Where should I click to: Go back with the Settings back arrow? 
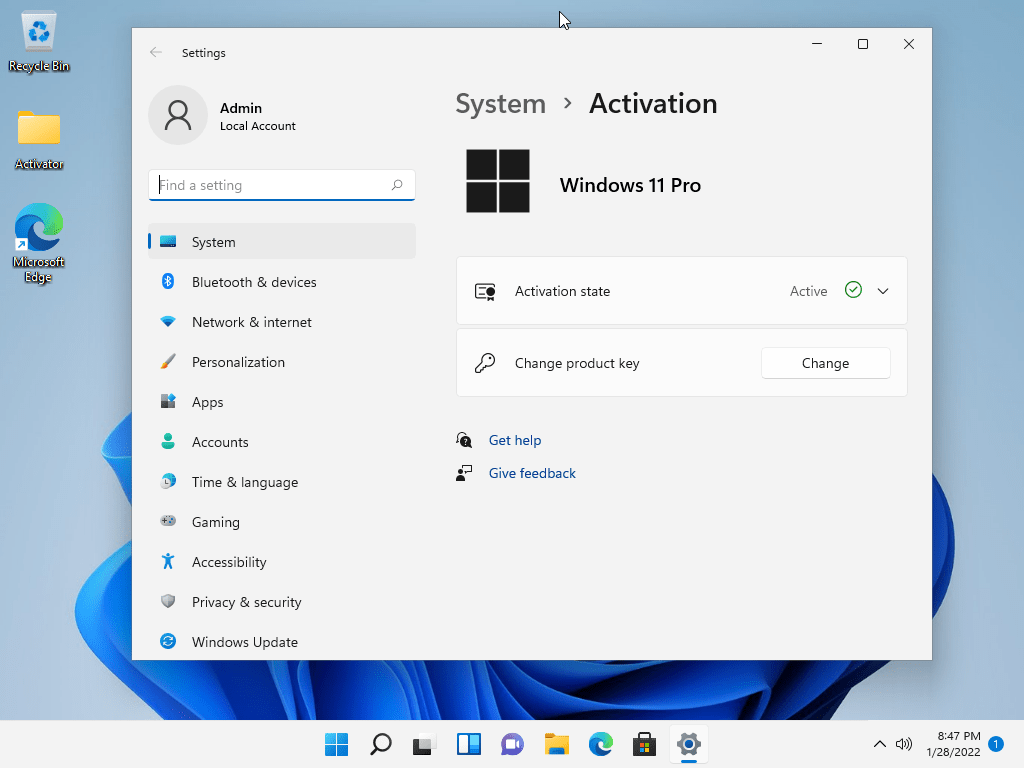click(155, 52)
